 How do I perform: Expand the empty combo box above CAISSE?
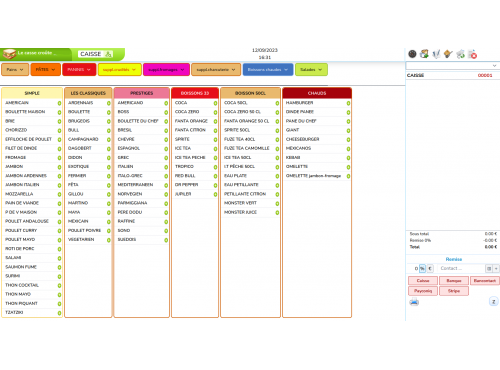[452, 66]
